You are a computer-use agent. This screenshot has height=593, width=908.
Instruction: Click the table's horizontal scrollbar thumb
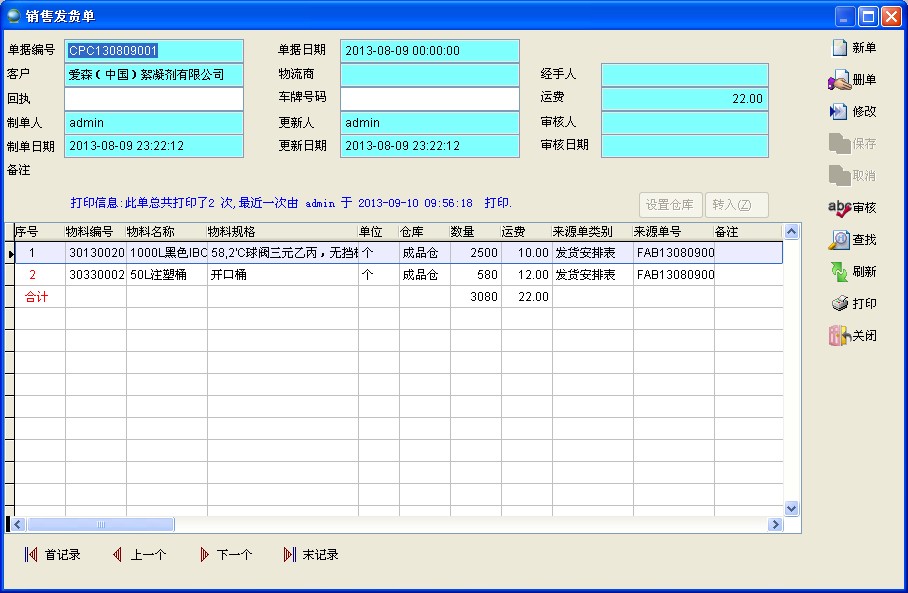pos(99,525)
